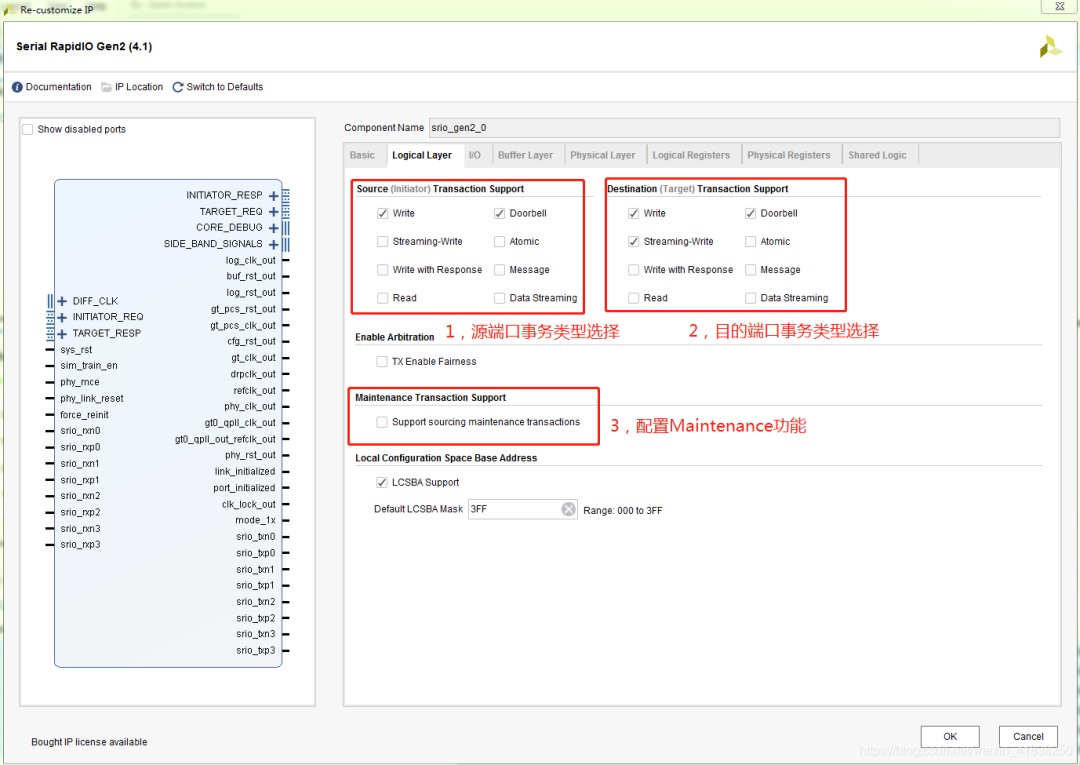The image size is (1080, 765).
Task: Expand the TARGET_RESP port plus icon
Action: pyautogui.click(x=62, y=334)
